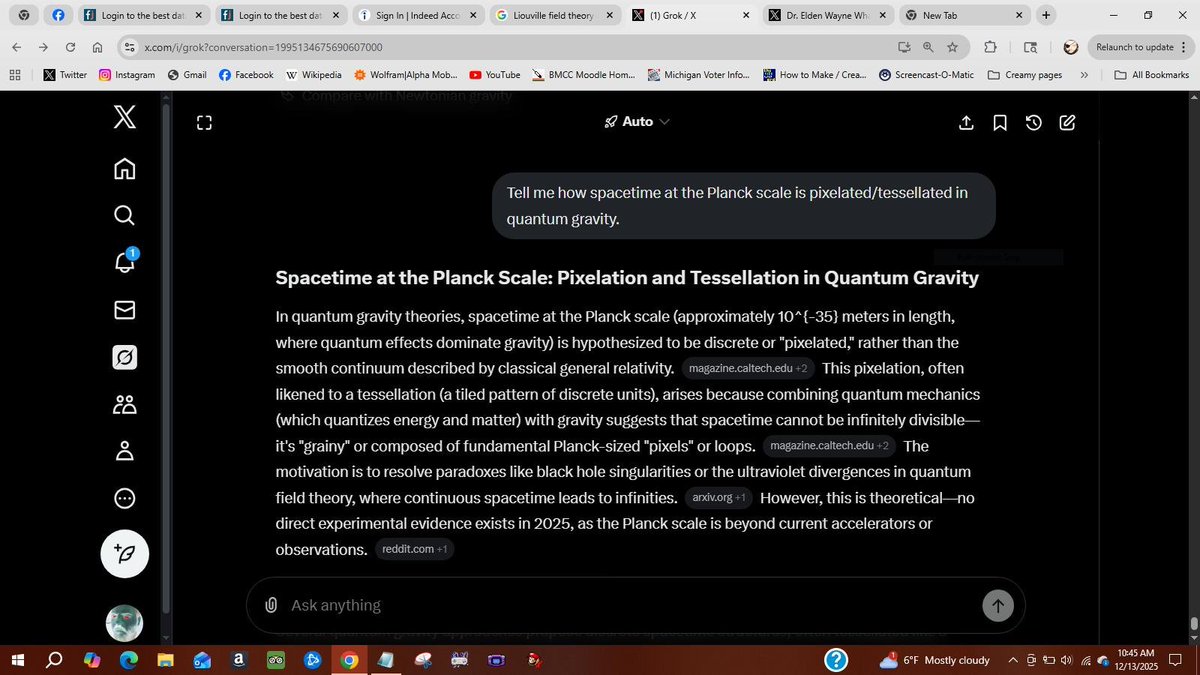Go to Home in X sidebar
Screen dimensions: 1200x675
point(124,168)
